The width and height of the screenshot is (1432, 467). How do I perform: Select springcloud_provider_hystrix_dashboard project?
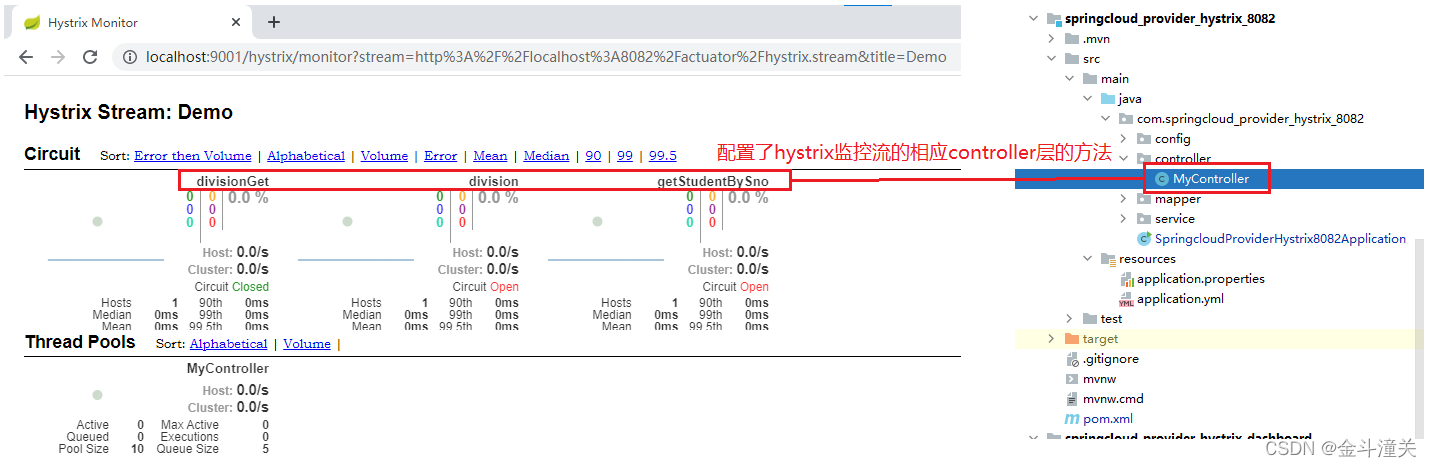pos(1188,439)
